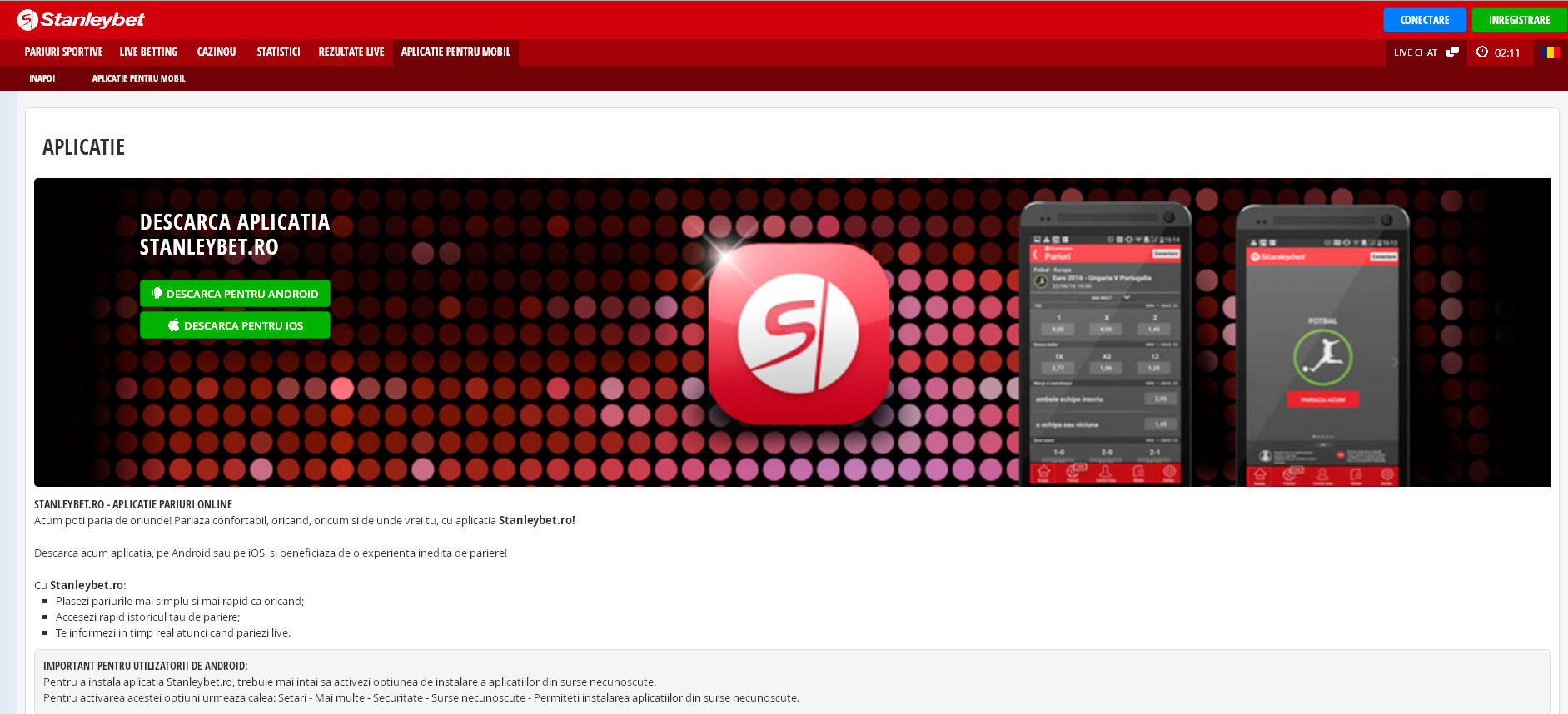This screenshot has height=714, width=1568.
Task: Go to the Cazinou section
Action: click(x=217, y=52)
